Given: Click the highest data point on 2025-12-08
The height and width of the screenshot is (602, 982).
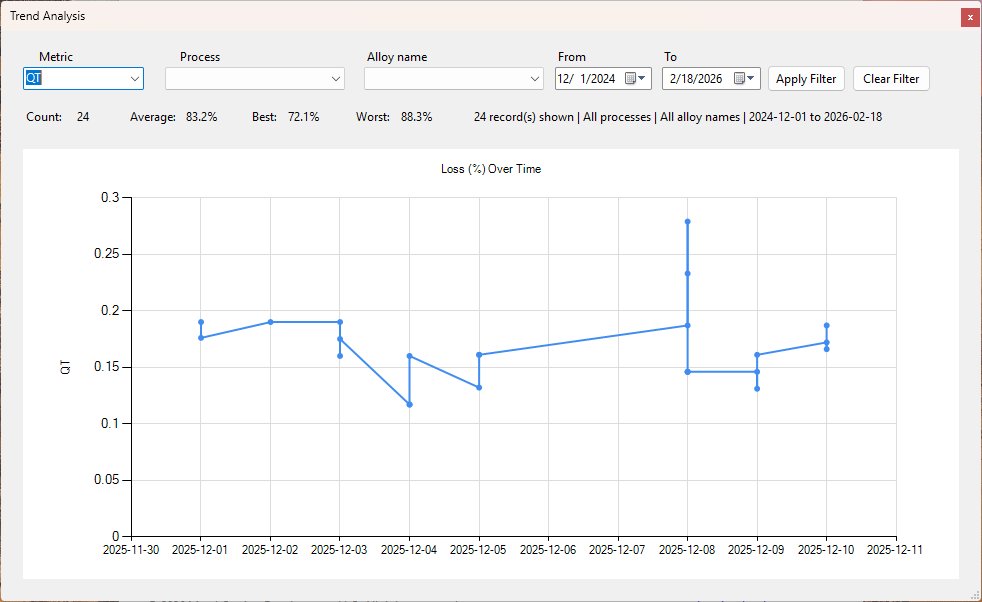Looking at the screenshot, I should click(688, 222).
